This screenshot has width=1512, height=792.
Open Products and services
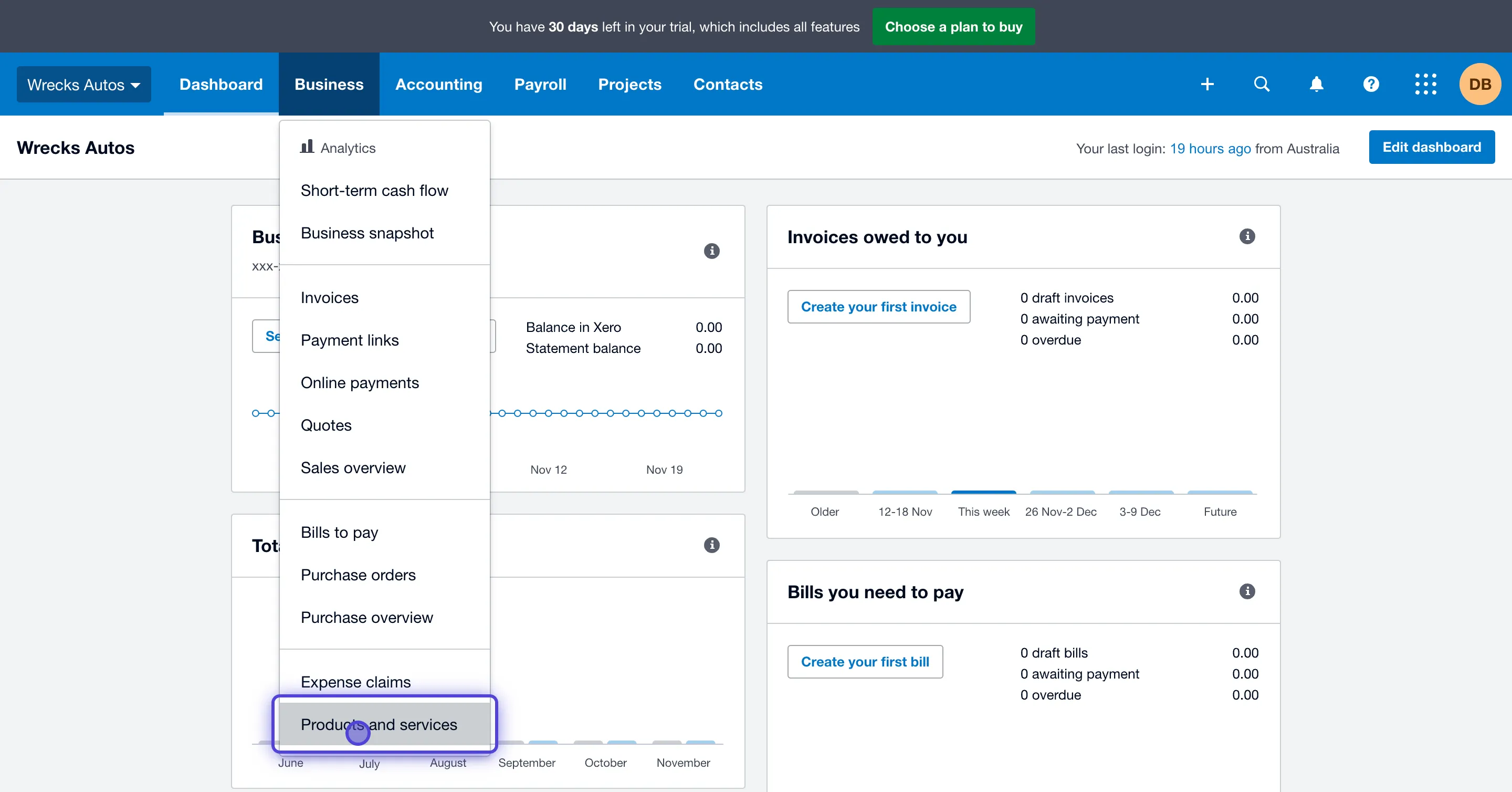[384, 724]
